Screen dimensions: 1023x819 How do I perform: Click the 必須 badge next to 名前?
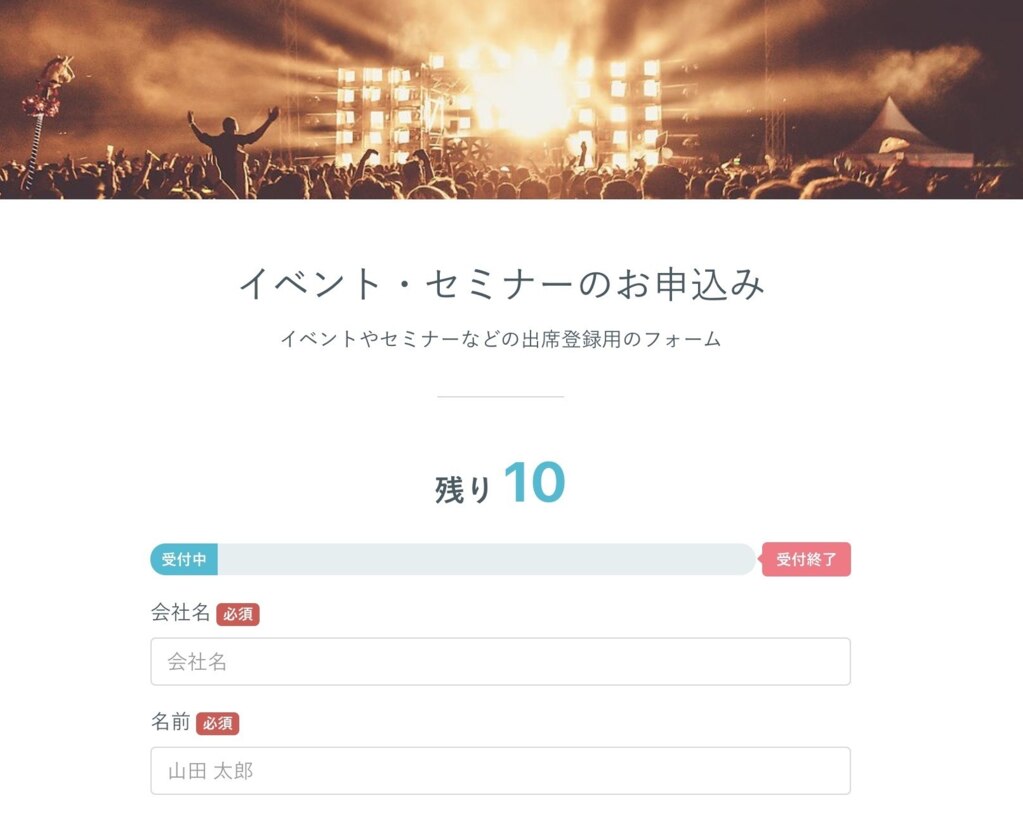click(x=218, y=723)
